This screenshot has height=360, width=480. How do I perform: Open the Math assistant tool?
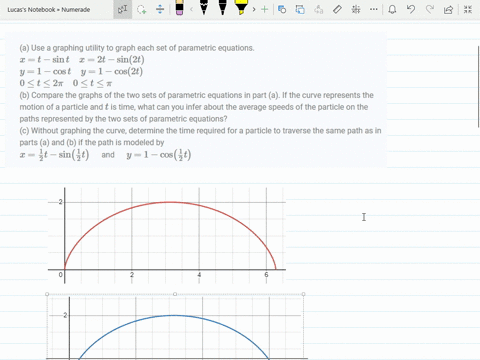pyautogui.click(x=356, y=9)
